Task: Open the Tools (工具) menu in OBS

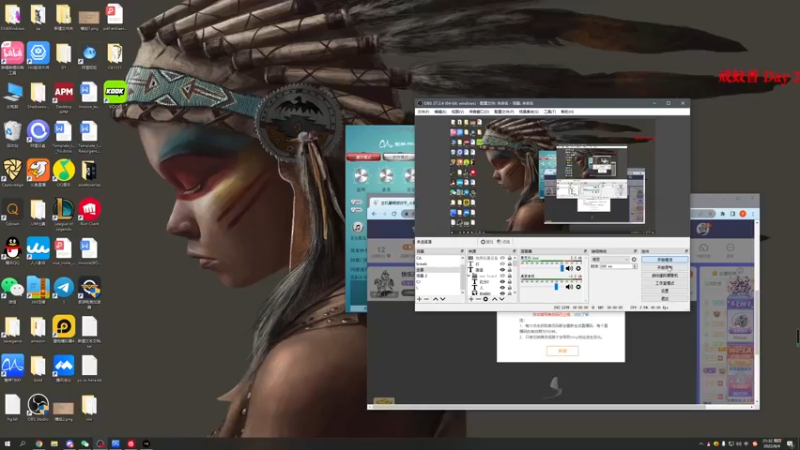Action: click(x=549, y=111)
